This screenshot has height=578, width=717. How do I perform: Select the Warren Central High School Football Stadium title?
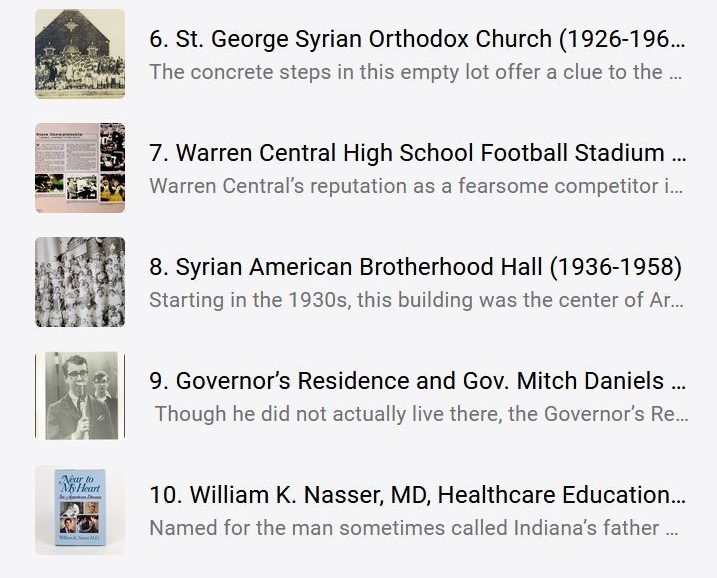(420, 153)
